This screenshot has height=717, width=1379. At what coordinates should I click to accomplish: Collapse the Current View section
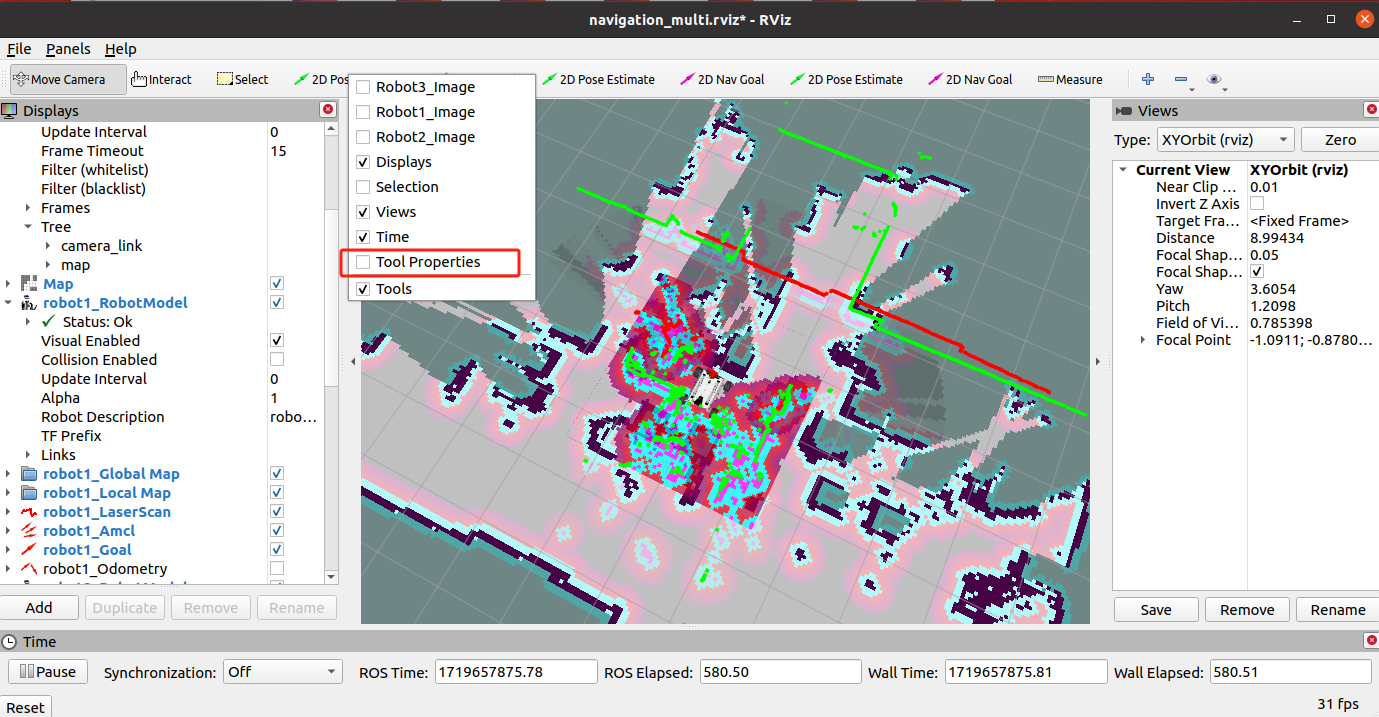pyautogui.click(x=1125, y=170)
